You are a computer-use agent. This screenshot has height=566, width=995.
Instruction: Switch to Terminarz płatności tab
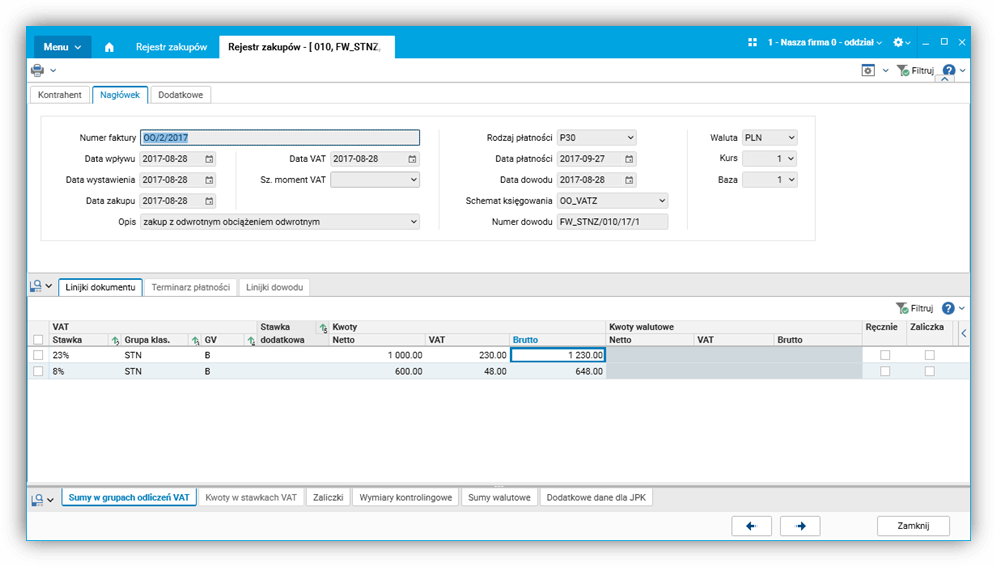click(190, 287)
